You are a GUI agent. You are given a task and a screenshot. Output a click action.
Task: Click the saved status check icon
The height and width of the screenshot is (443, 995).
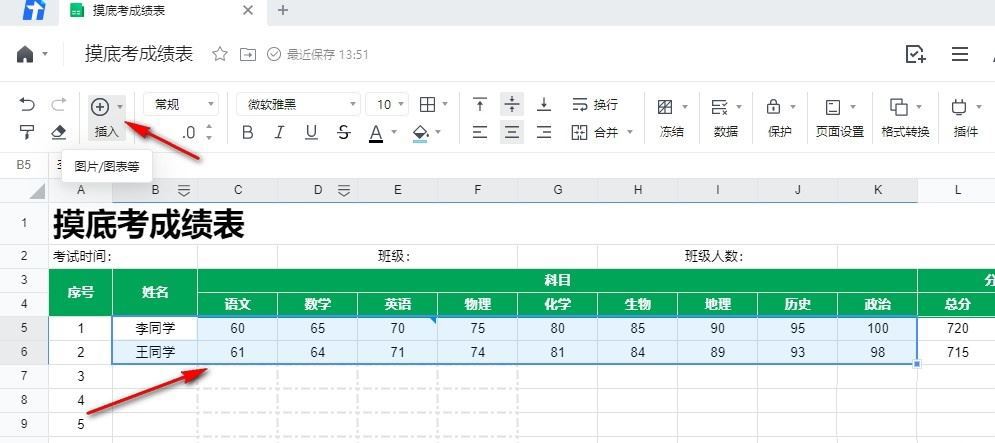(x=273, y=55)
